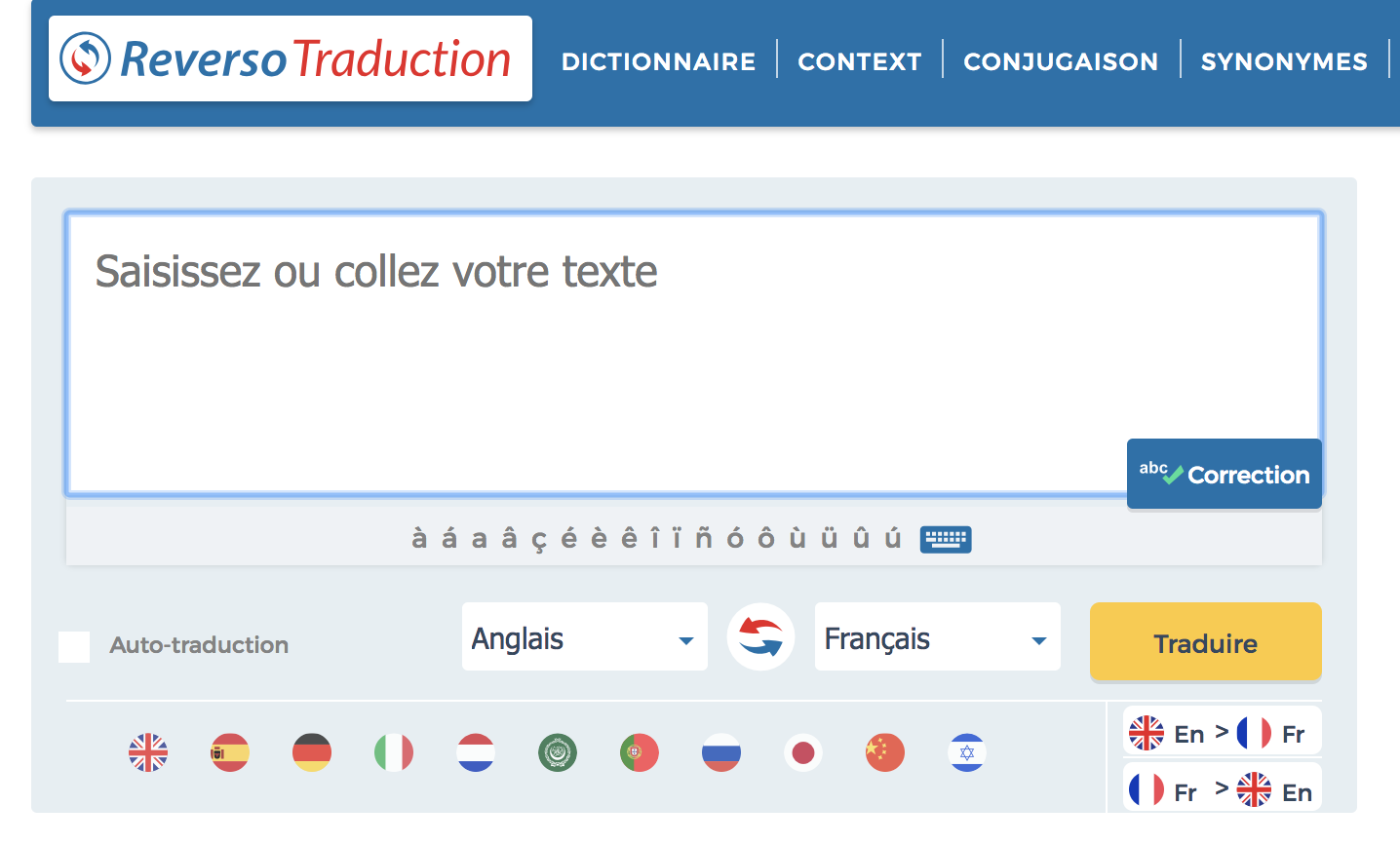This screenshot has height=844, width=1400.
Task: Select the En > Fr quick pair
Action: 1221,733
